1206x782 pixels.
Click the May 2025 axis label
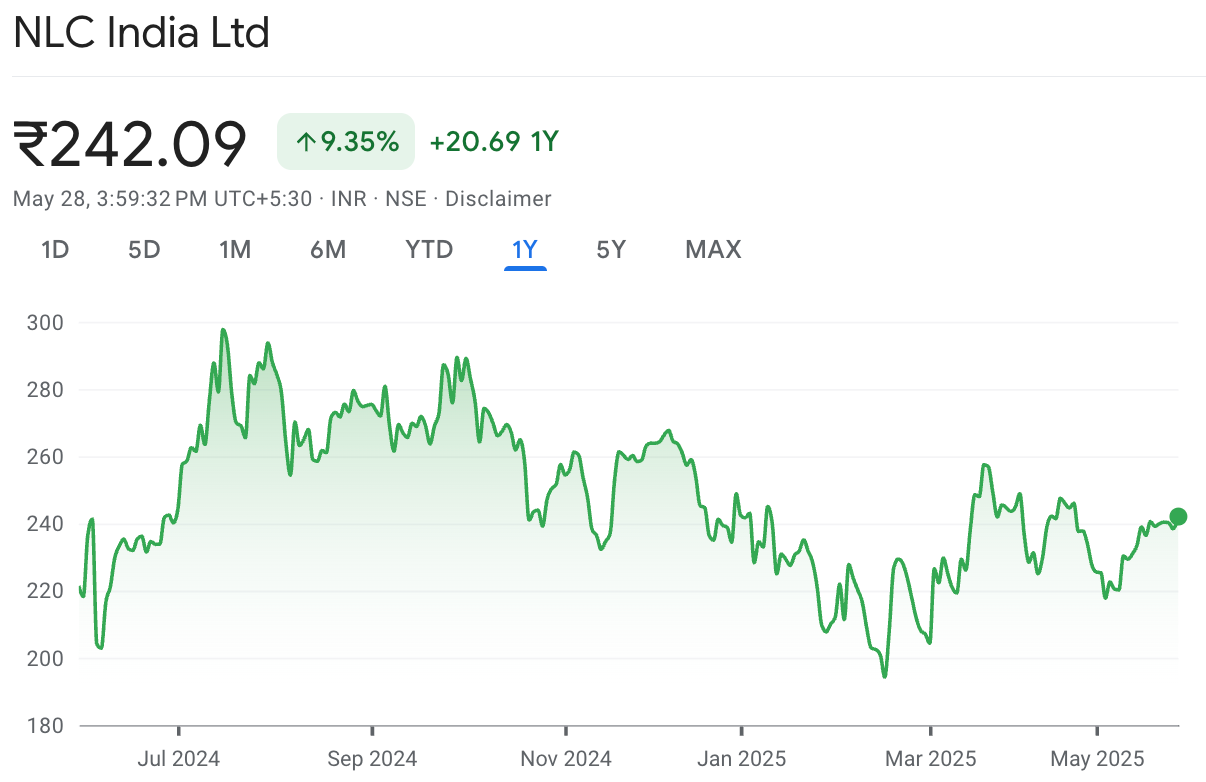pyautogui.click(x=1097, y=759)
